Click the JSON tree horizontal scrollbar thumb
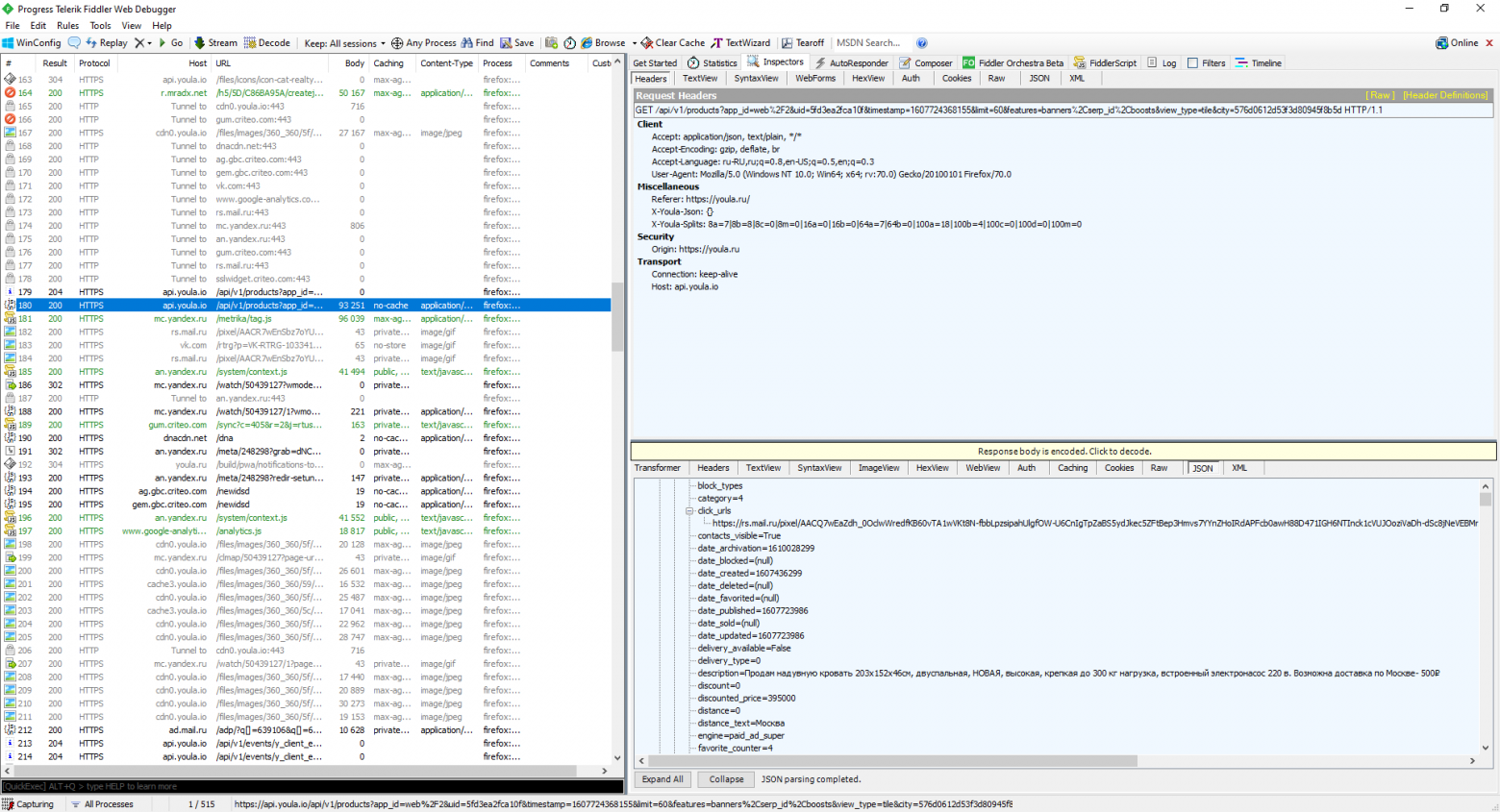 [x=891, y=760]
